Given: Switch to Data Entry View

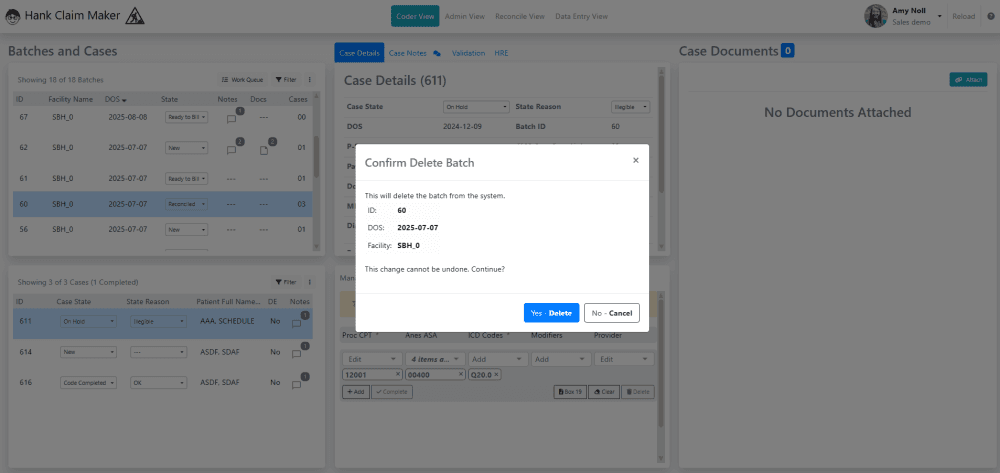Looking at the screenshot, I should [581, 17].
